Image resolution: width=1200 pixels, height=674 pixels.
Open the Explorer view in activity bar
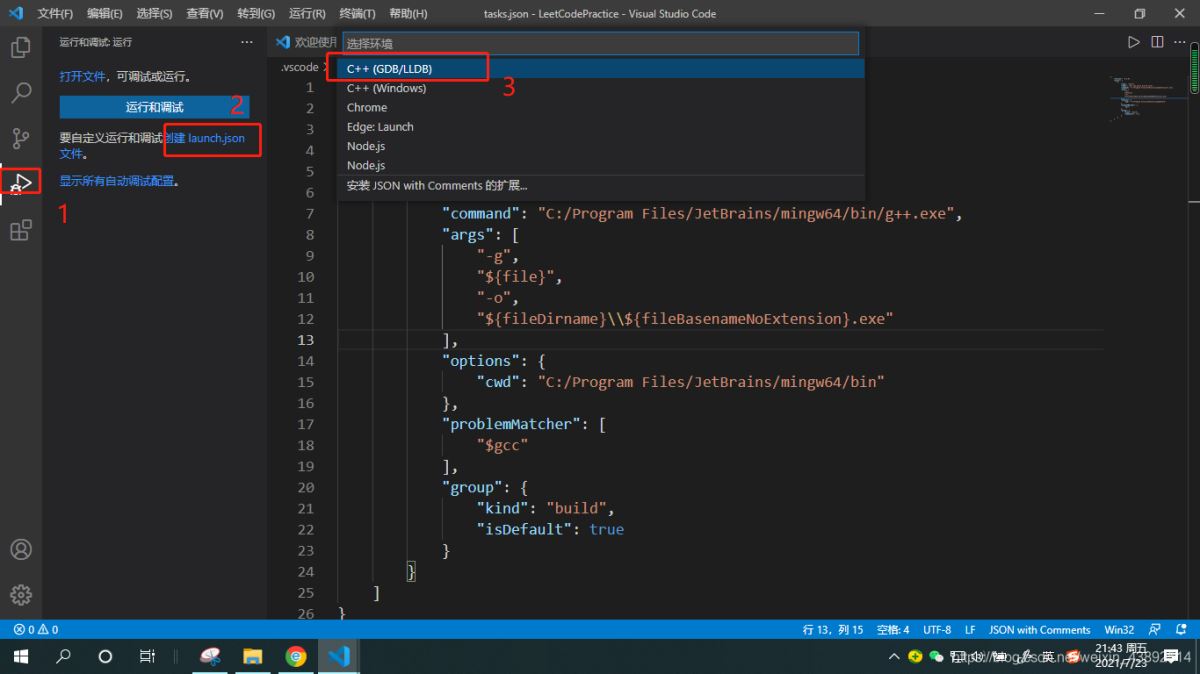pos(20,47)
